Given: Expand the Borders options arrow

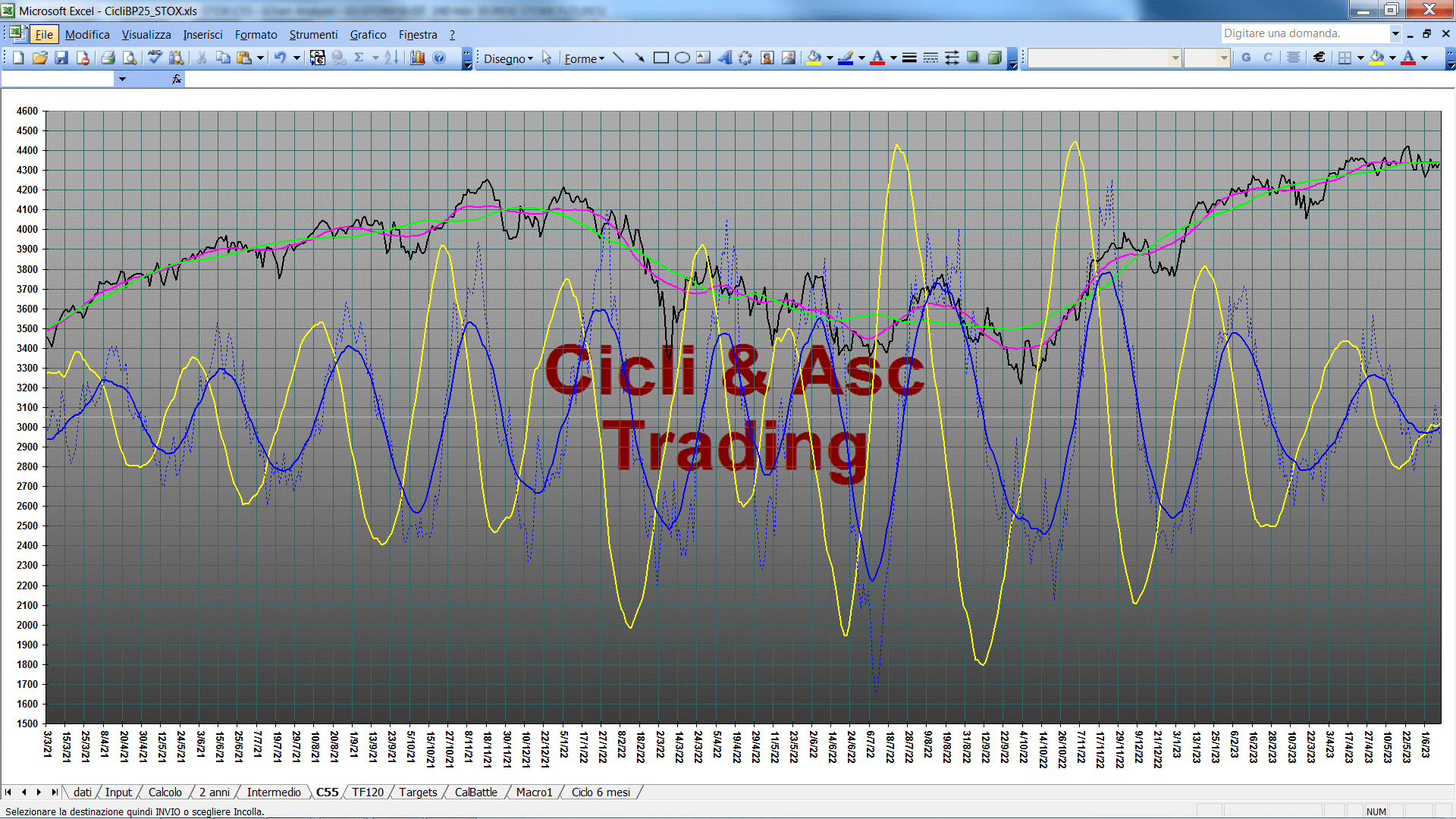Looking at the screenshot, I should coord(1360,58).
